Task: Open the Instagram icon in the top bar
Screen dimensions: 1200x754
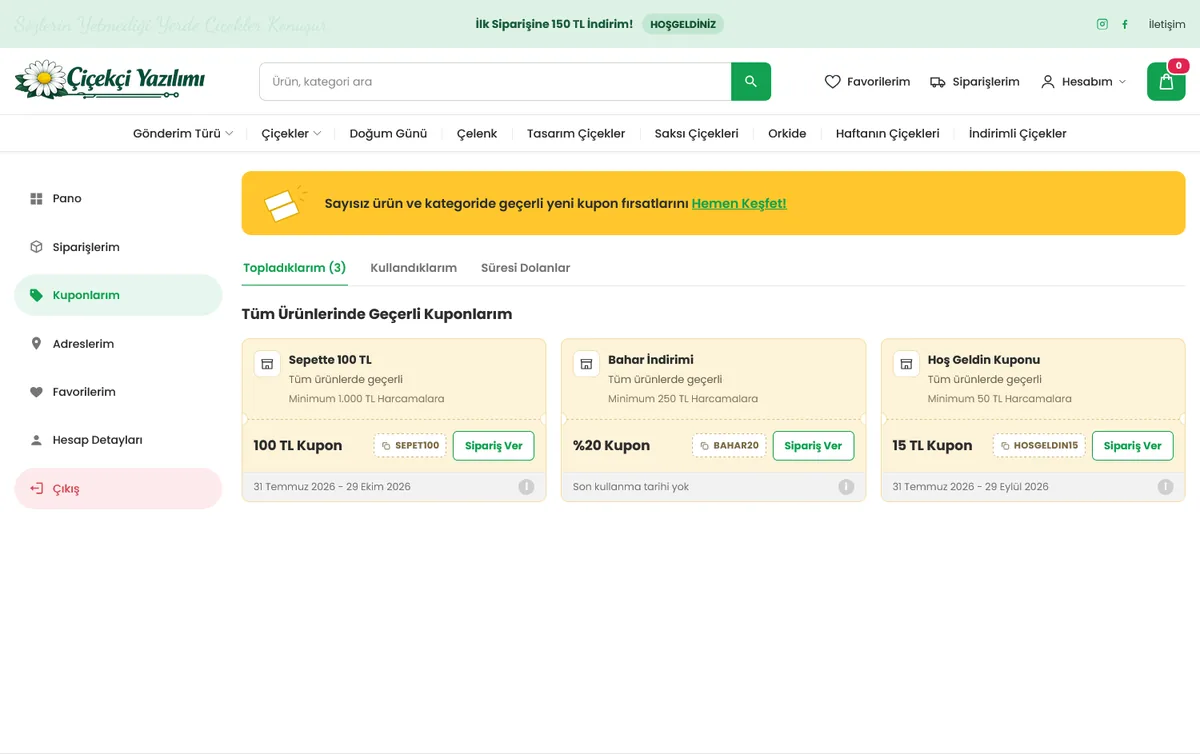Action: [x=1102, y=24]
